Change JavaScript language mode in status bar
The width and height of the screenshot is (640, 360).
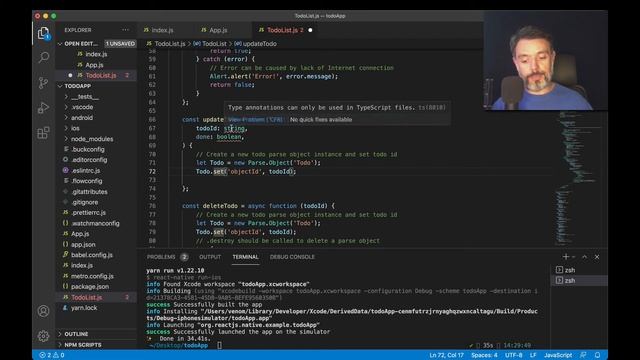point(558,355)
